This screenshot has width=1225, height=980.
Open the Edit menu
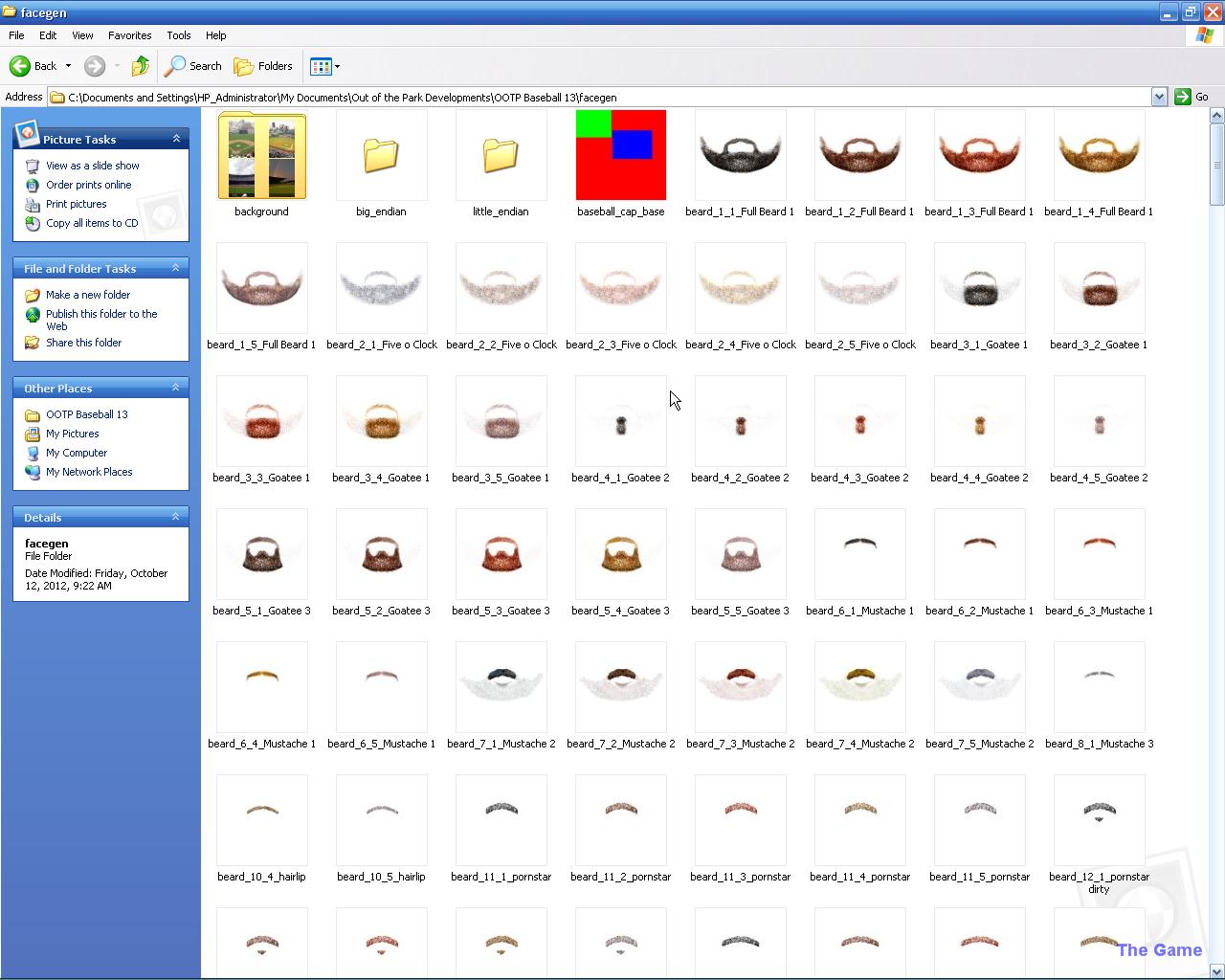click(x=48, y=35)
